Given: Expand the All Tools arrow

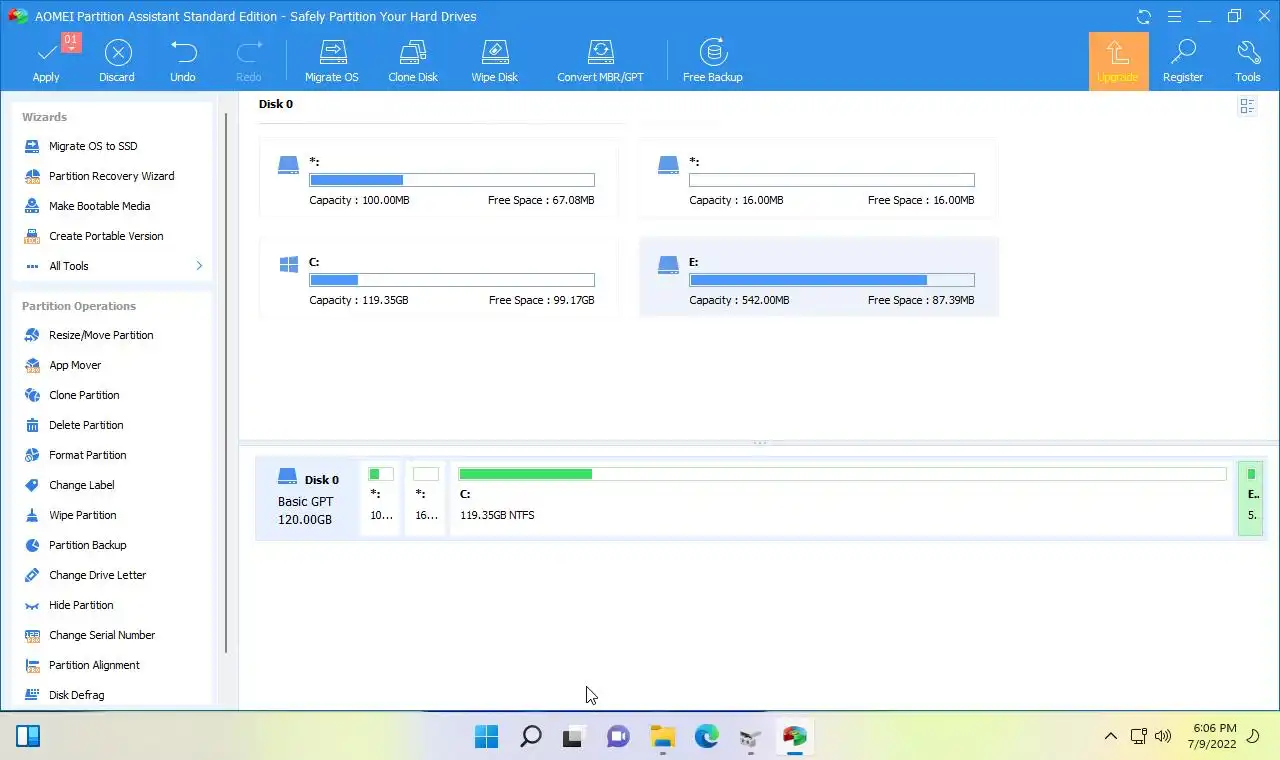Looking at the screenshot, I should pos(199,266).
